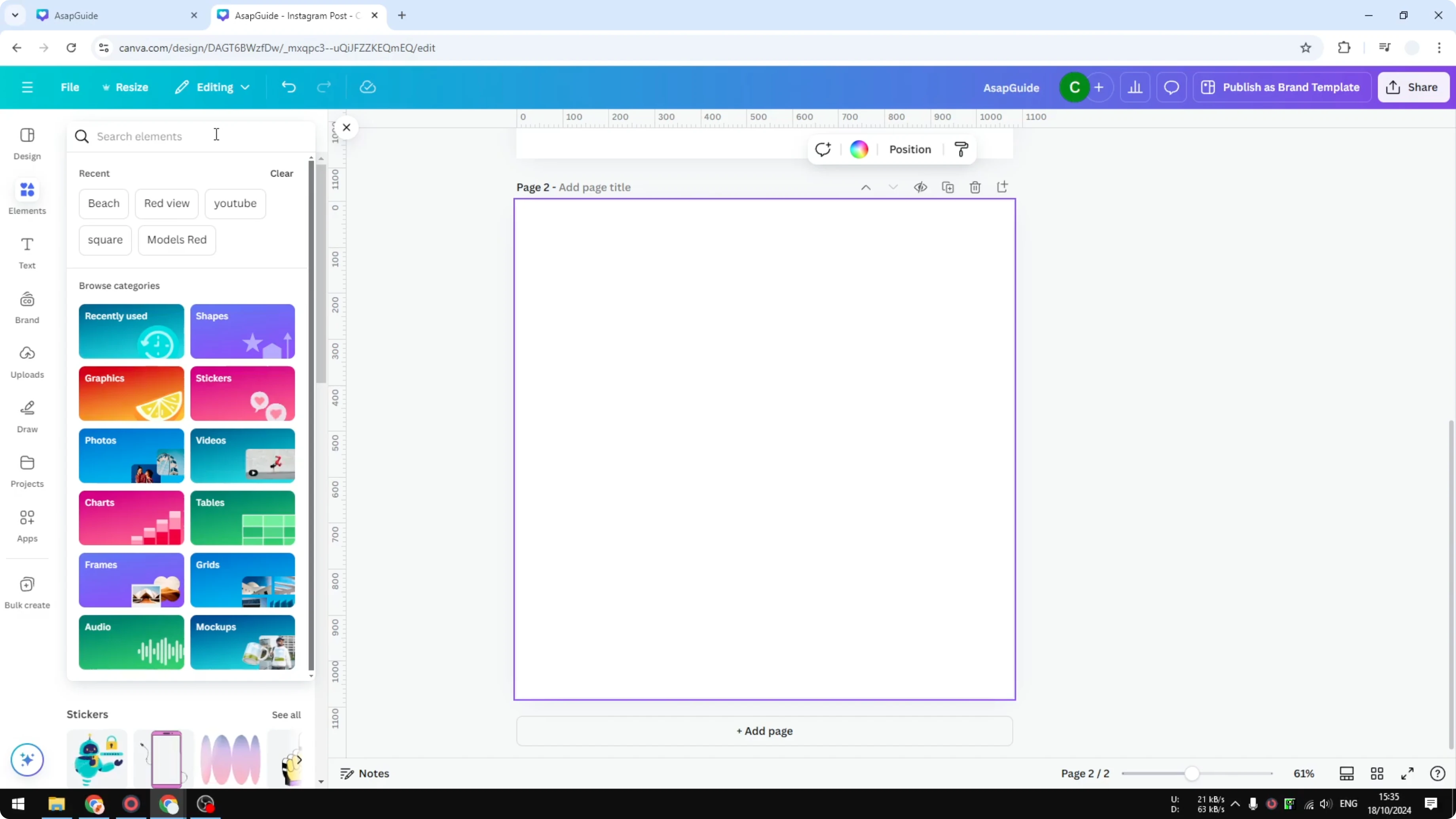Open the color wheel picker
Viewport: 1456px width, 819px height.
point(859,149)
